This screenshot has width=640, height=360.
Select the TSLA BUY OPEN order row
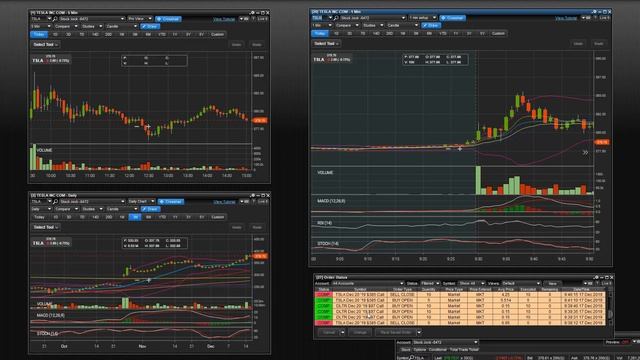(460, 300)
